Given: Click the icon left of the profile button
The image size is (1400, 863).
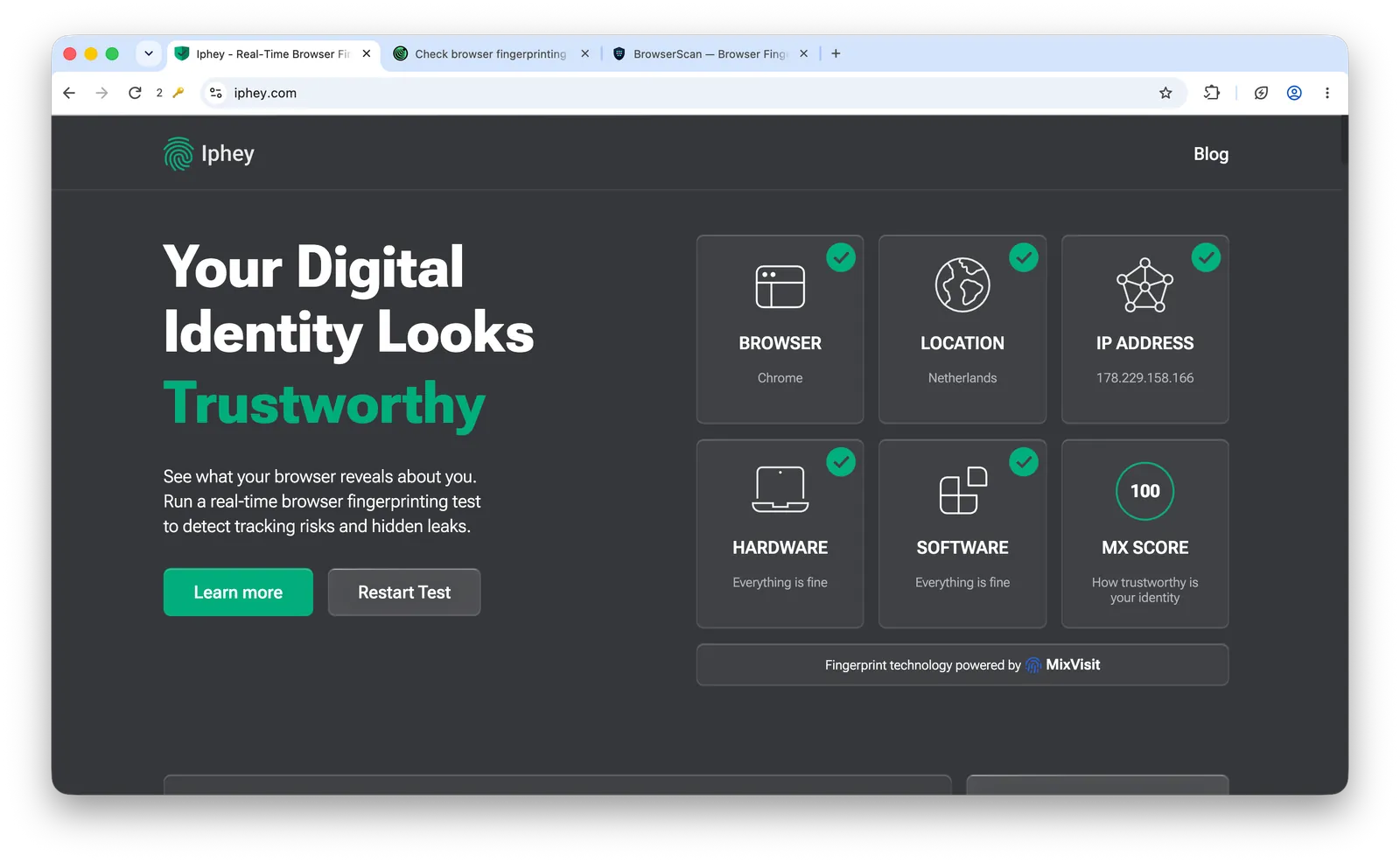Looking at the screenshot, I should [1261, 93].
